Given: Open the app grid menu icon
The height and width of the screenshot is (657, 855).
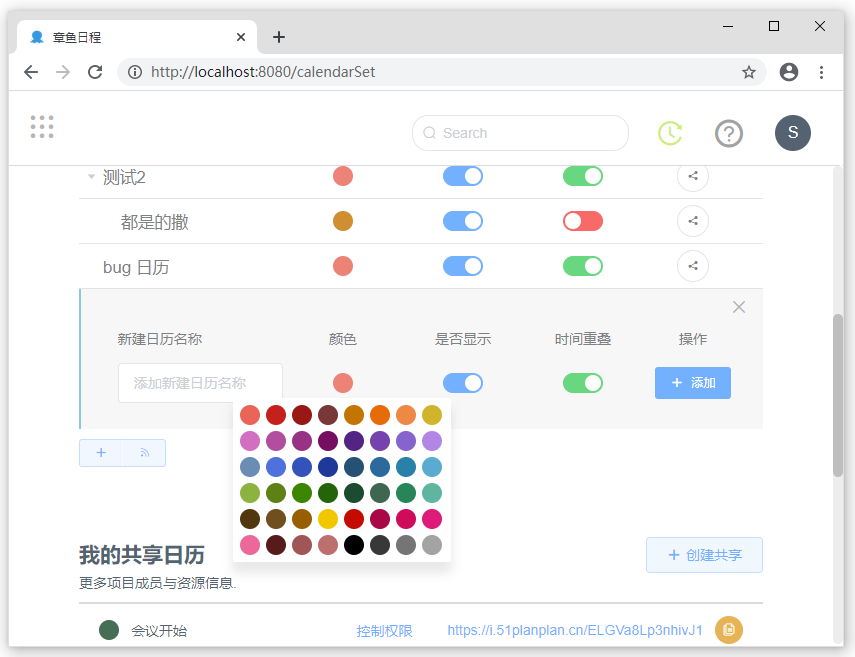Looking at the screenshot, I should pyautogui.click(x=42, y=127).
